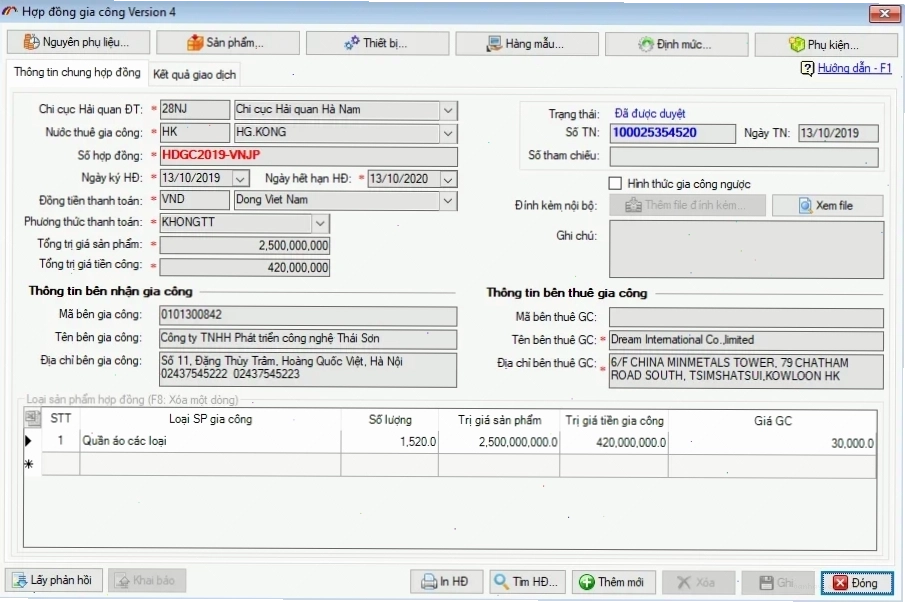Viewport: 905px width, 603px height.
Task: Click the In HĐ printer icon
Action: click(429, 582)
